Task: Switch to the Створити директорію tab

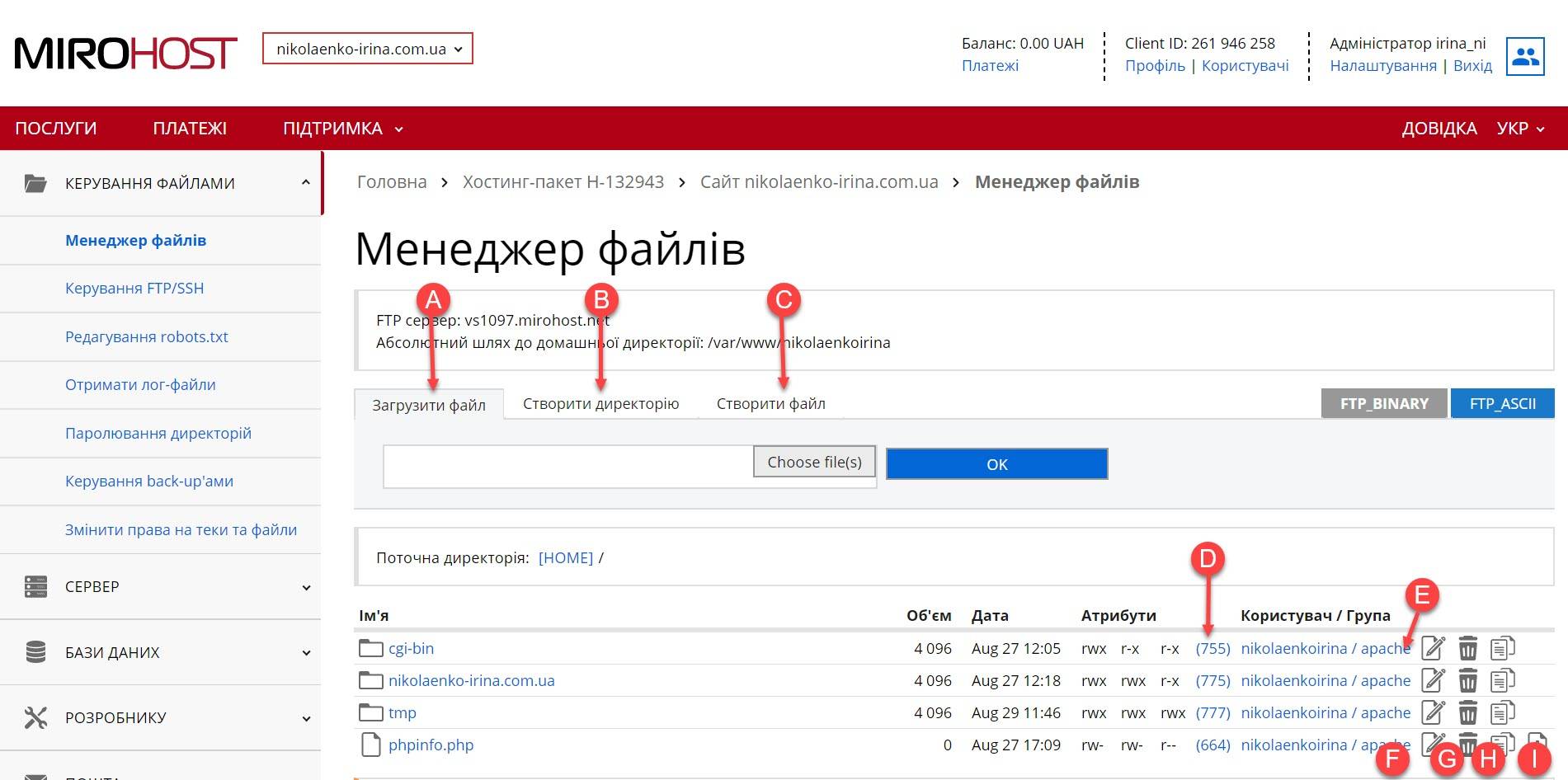Action: (601, 403)
